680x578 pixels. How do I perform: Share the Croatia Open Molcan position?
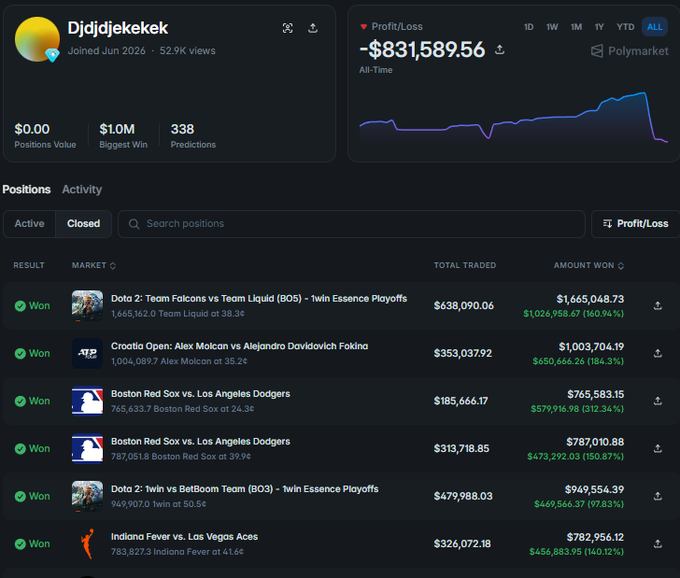(x=657, y=353)
